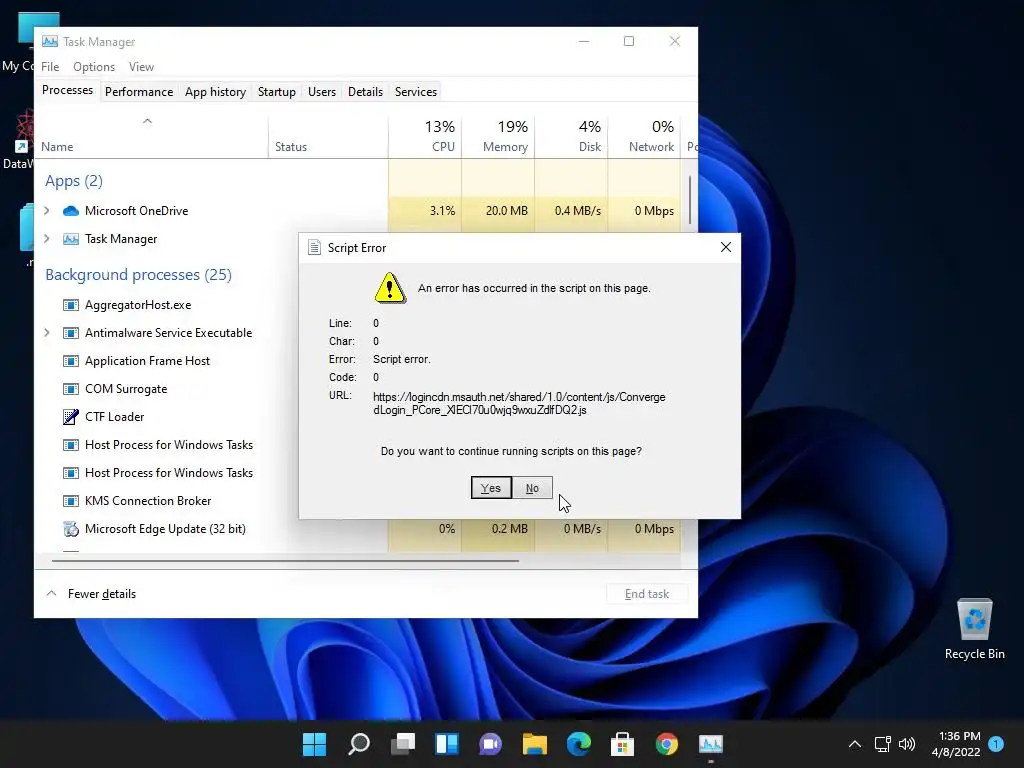Screen dimensions: 1024x768
Task: Open Task View from taskbar
Action: click(403, 744)
